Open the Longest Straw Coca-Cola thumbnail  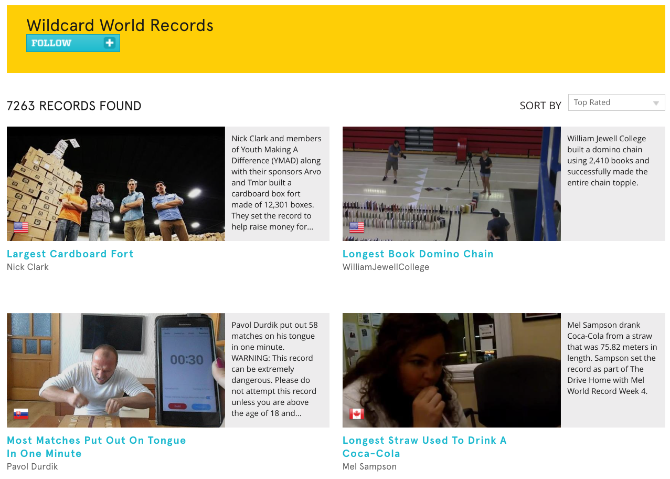click(x=452, y=370)
